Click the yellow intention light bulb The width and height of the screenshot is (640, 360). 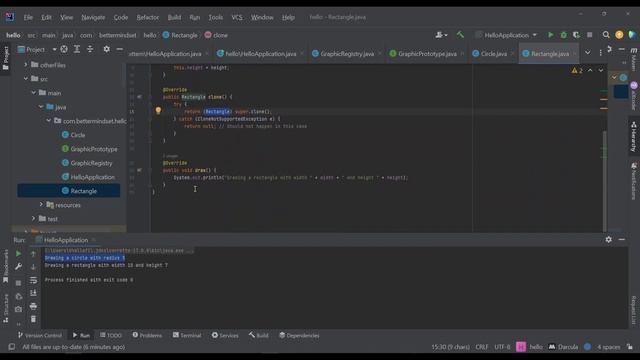pyautogui.click(x=158, y=110)
